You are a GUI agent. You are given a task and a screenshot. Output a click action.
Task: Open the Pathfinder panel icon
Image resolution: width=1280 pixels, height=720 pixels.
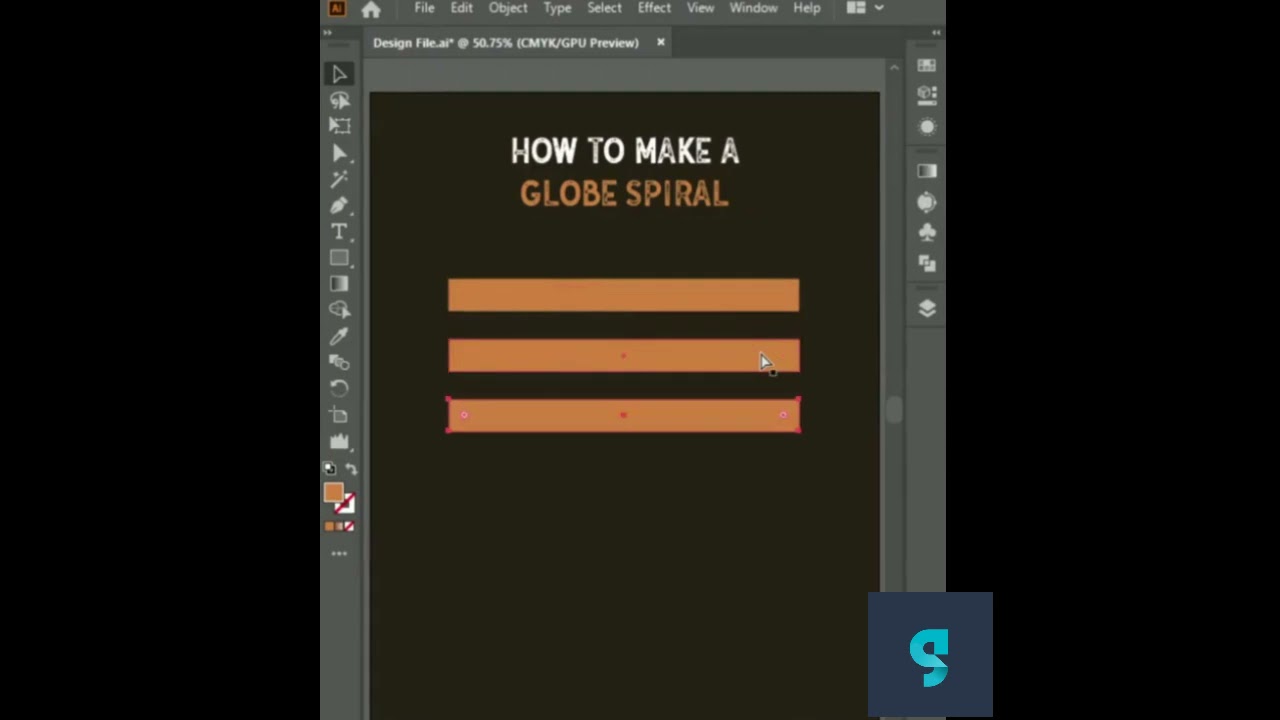926,264
